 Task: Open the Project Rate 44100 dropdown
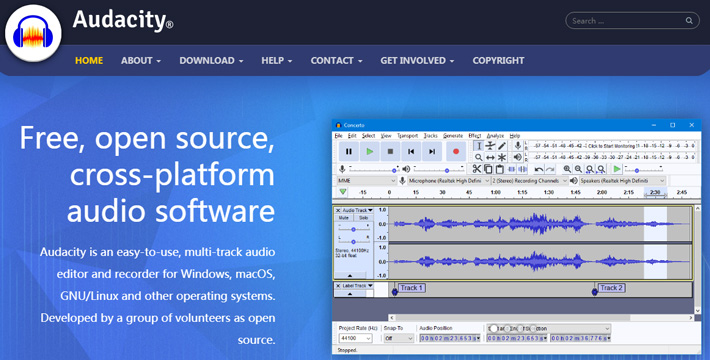pyautogui.click(x=355, y=338)
